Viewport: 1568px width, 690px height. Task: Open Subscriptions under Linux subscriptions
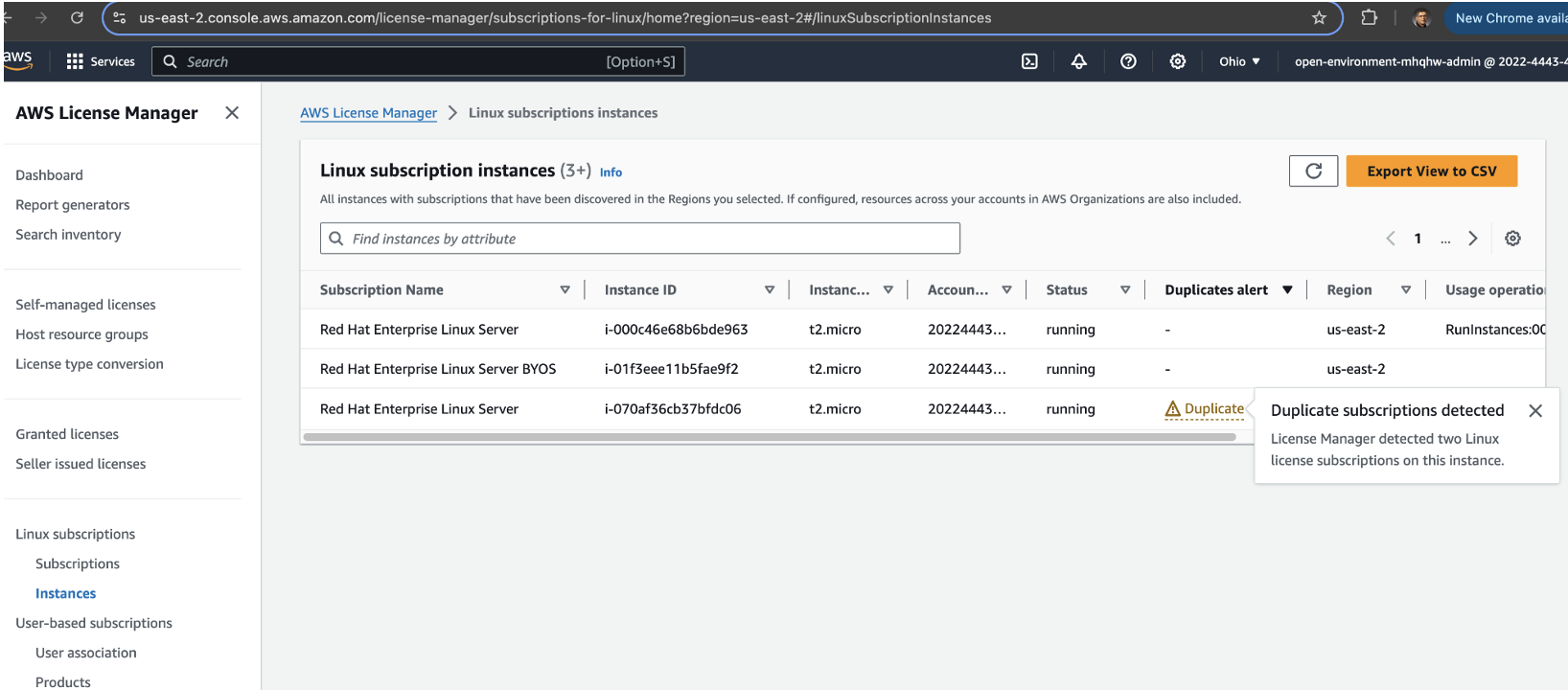[78, 563]
